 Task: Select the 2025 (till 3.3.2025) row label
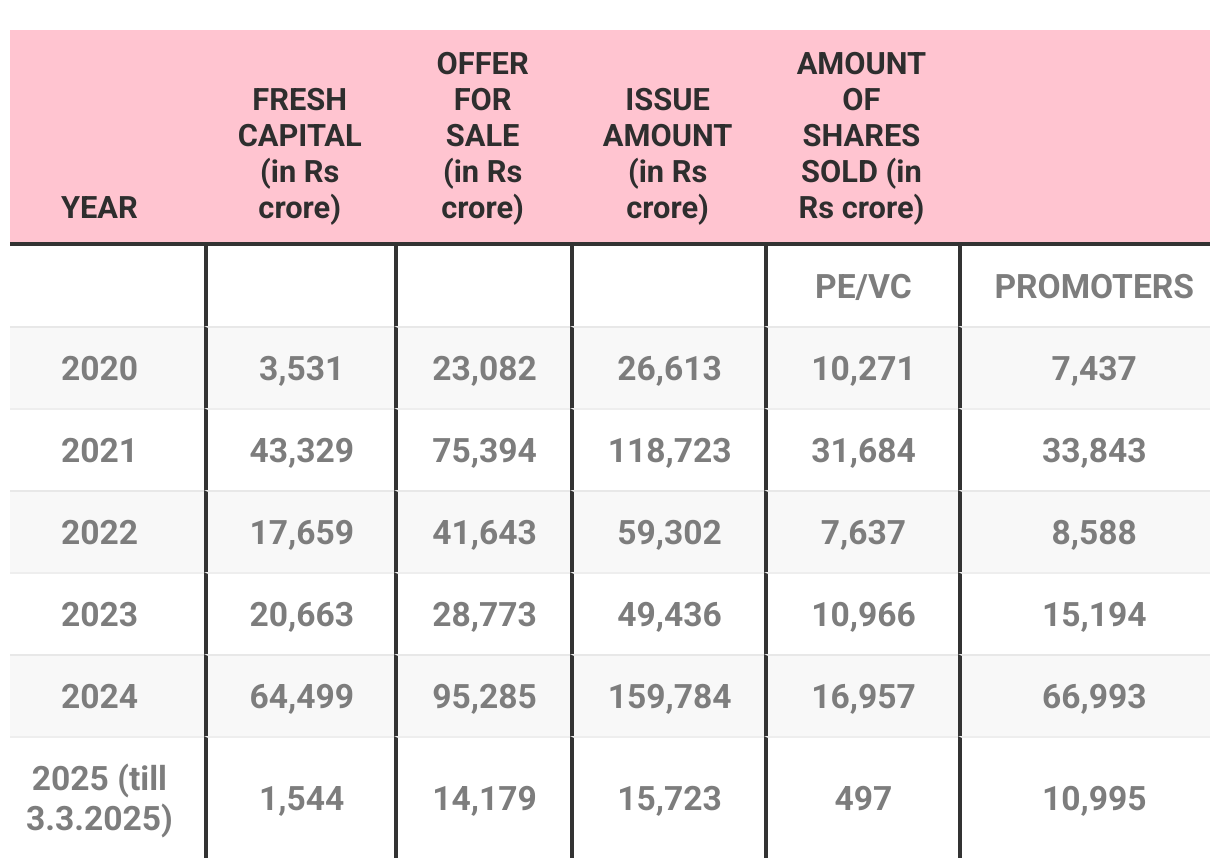tap(99, 798)
